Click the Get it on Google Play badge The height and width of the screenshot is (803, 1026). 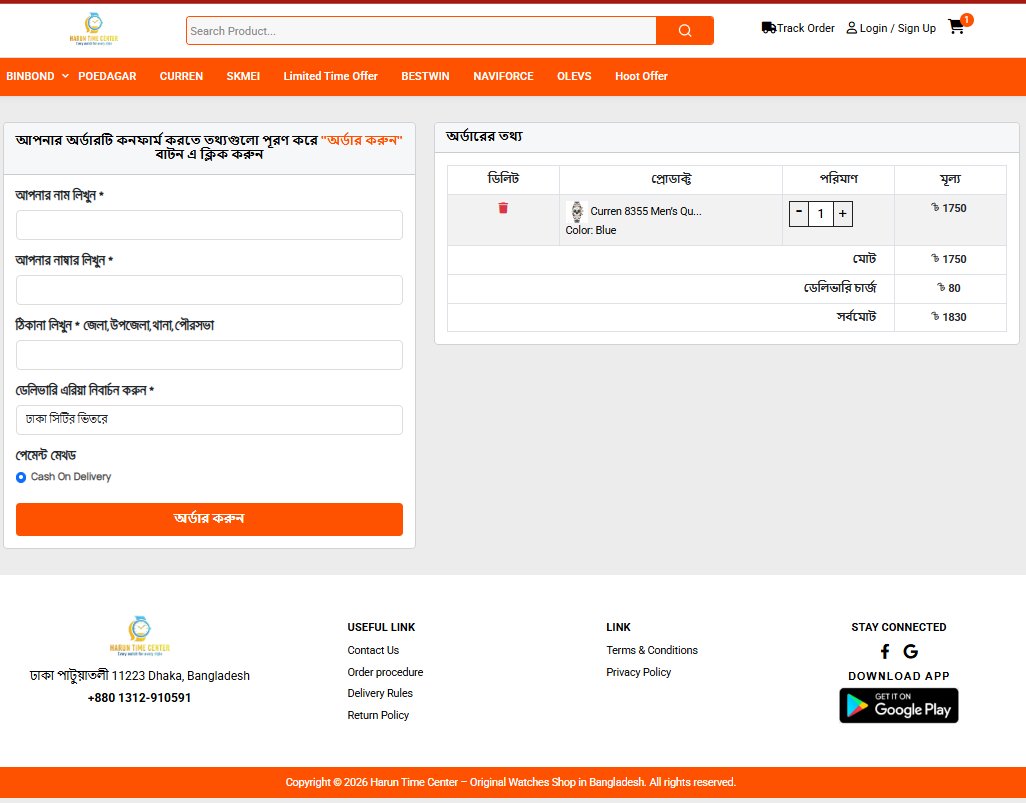[x=898, y=705]
